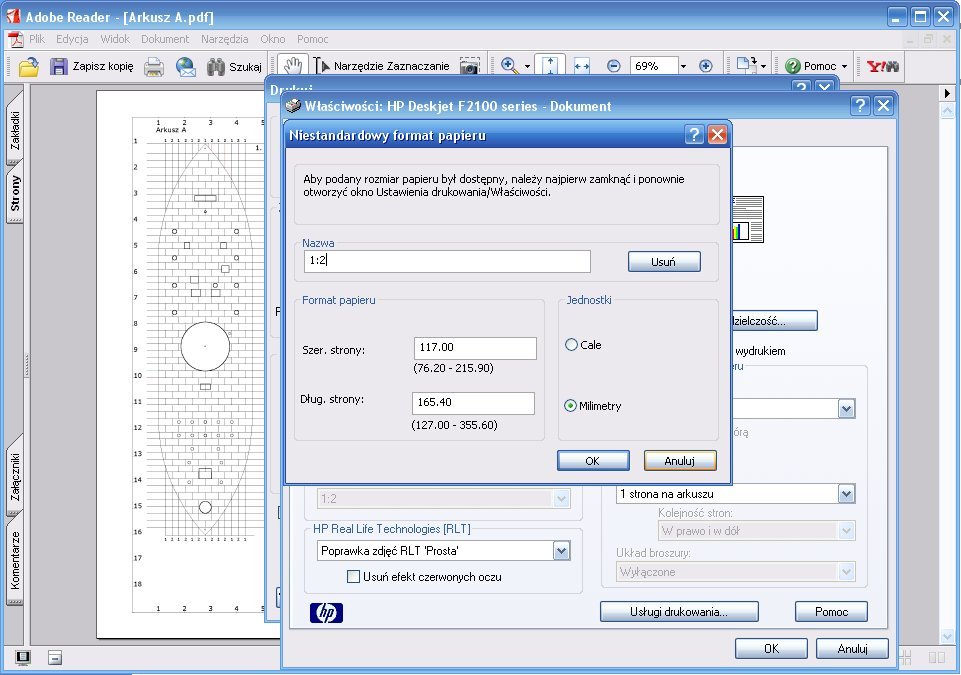Open the Poprawka zdjęć RLT dropdown

click(560, 551)
